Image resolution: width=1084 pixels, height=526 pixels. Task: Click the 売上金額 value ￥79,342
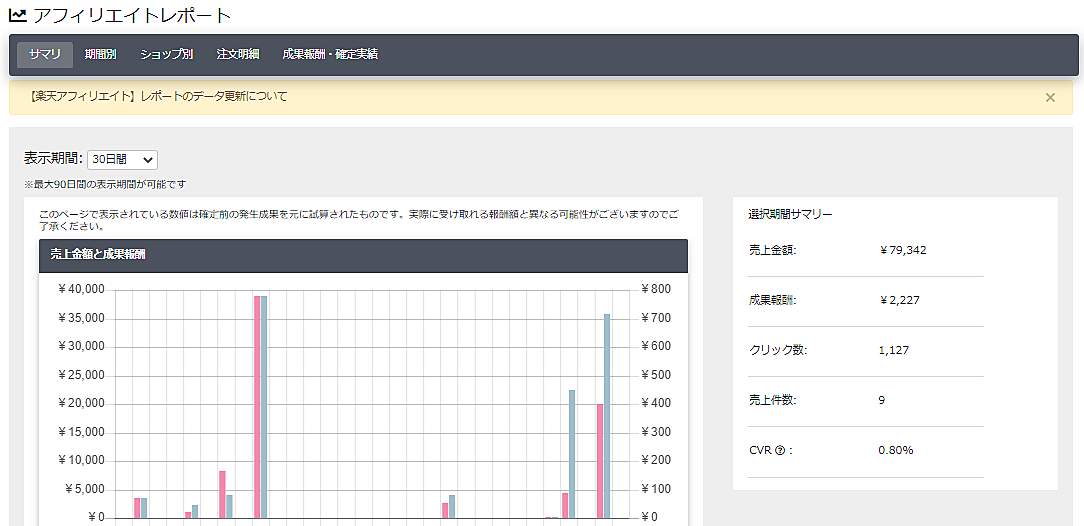(903, 250)
